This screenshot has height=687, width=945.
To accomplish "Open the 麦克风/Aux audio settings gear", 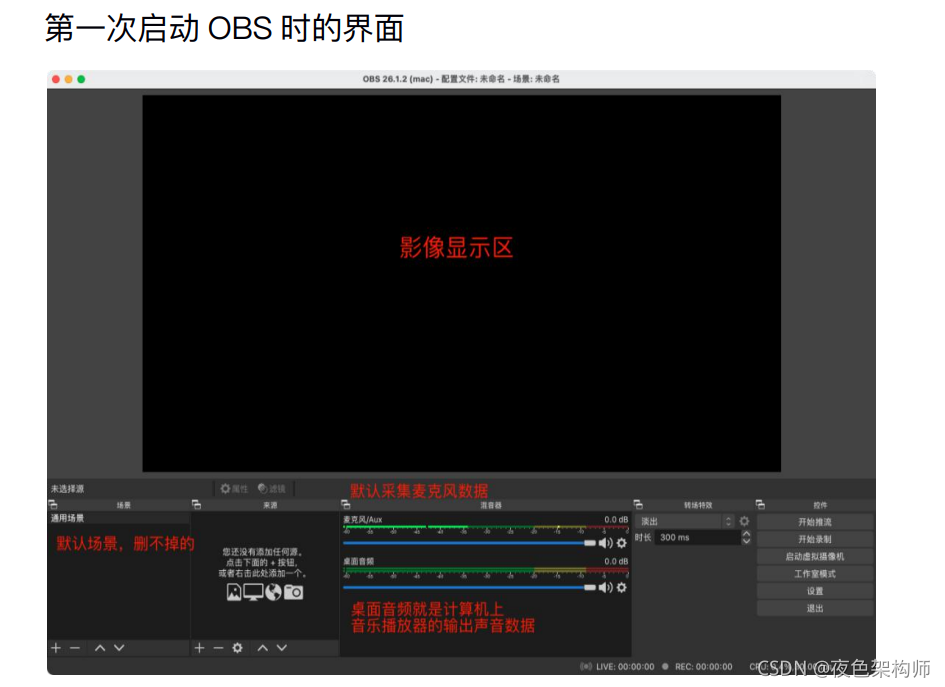I will (x=621, y=543).
